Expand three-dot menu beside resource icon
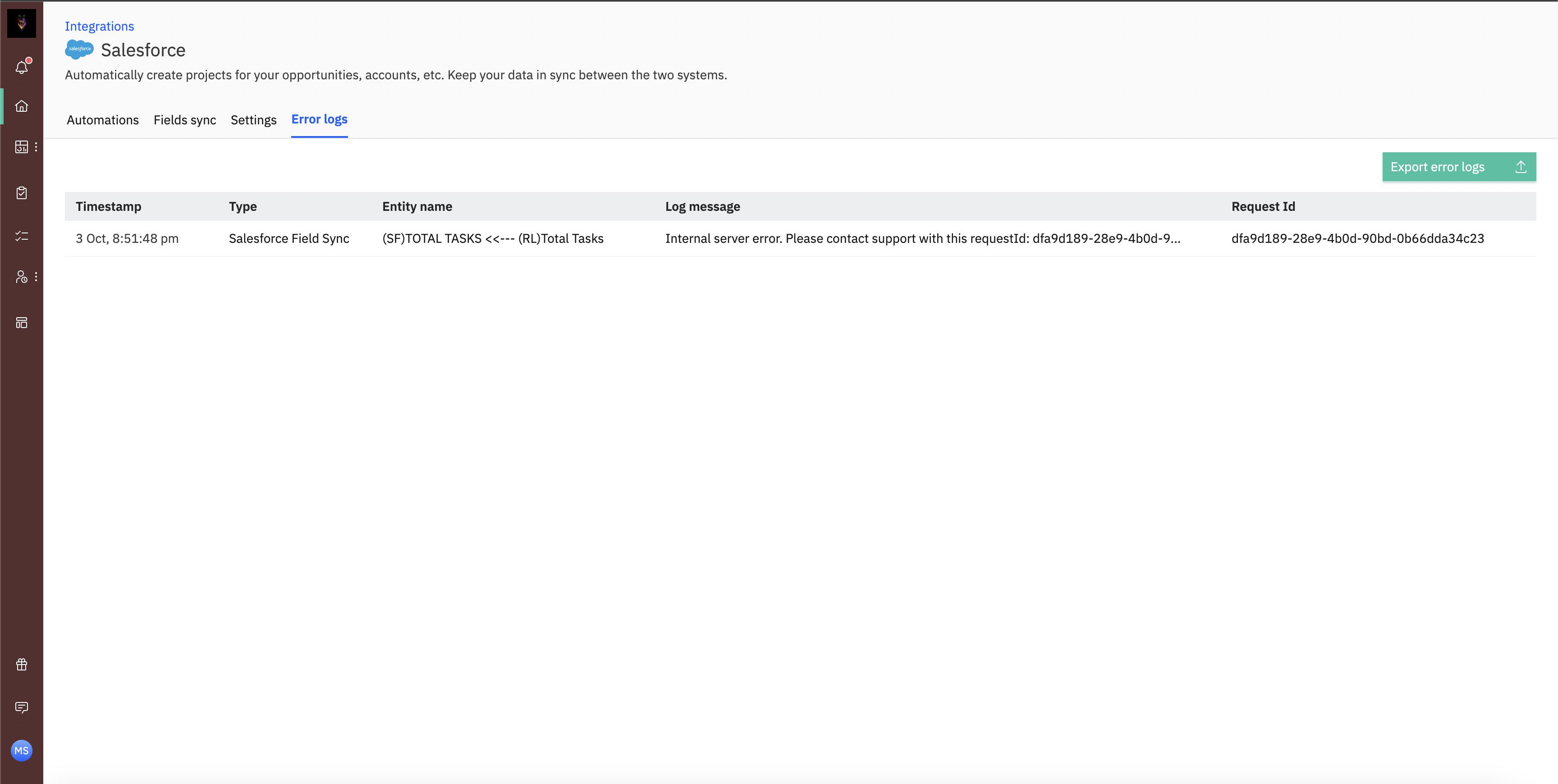Image resolution: width=1558 pixels, height=784 pixels. click(36, 277)
